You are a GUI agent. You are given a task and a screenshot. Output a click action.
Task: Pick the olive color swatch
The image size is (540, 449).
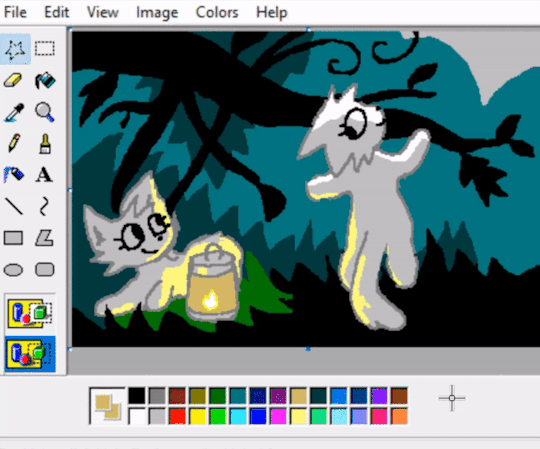[198, 396]
